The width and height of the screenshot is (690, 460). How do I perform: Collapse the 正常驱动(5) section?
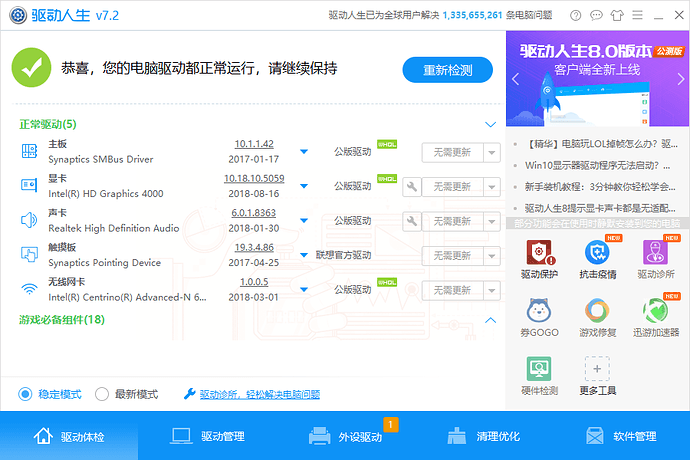coord(491,125)
